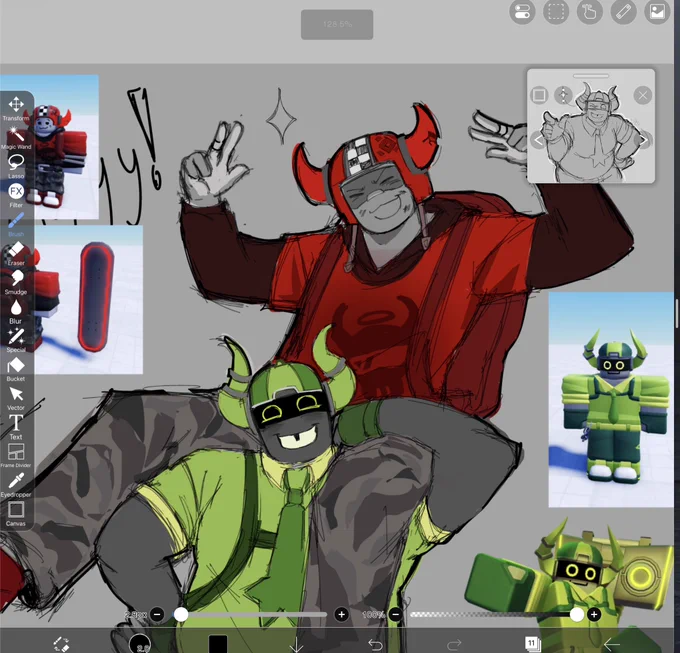Select the Vector tool

(x=16, y=398)
